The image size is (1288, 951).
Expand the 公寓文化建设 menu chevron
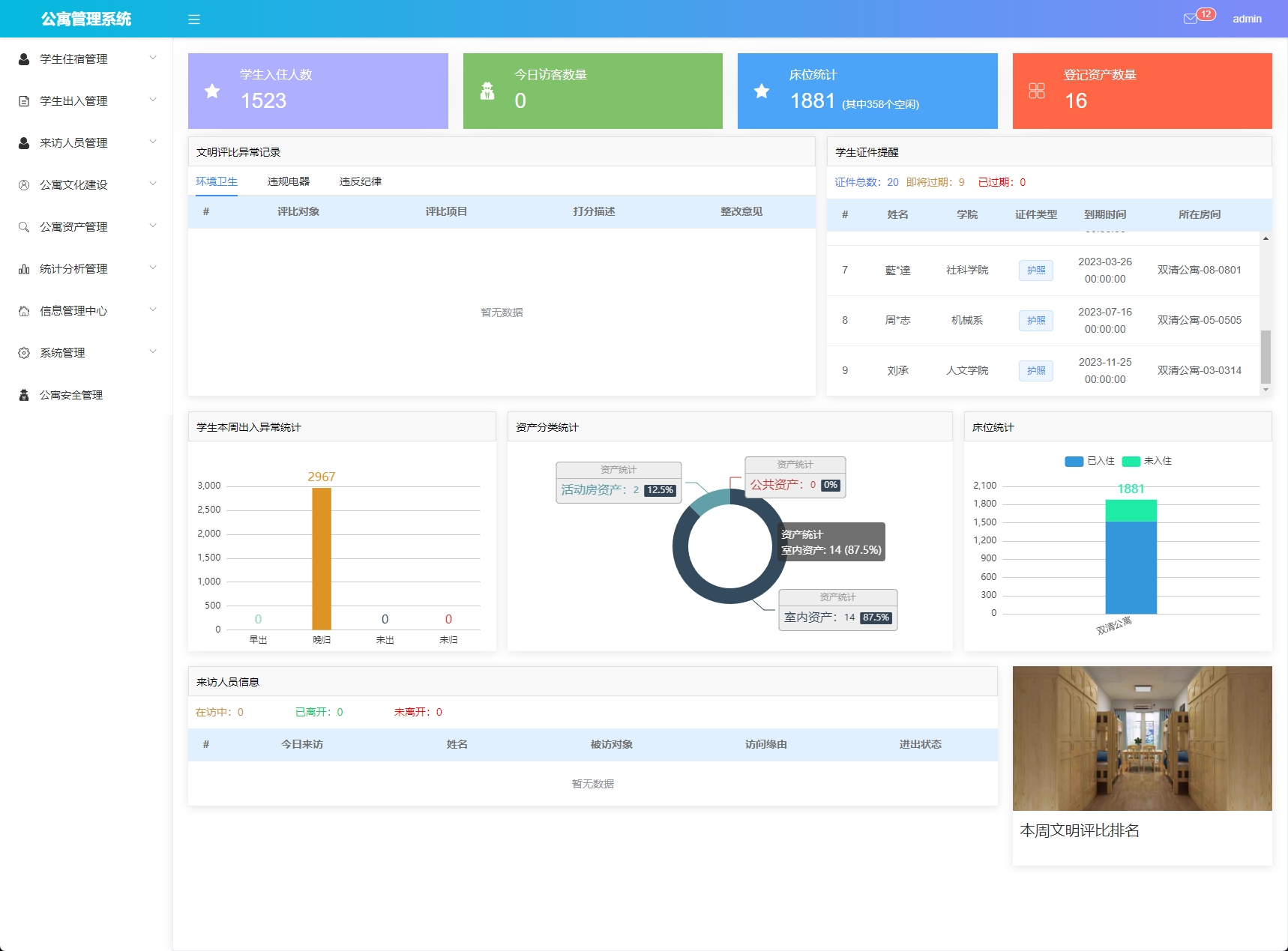tap(153, 184)
